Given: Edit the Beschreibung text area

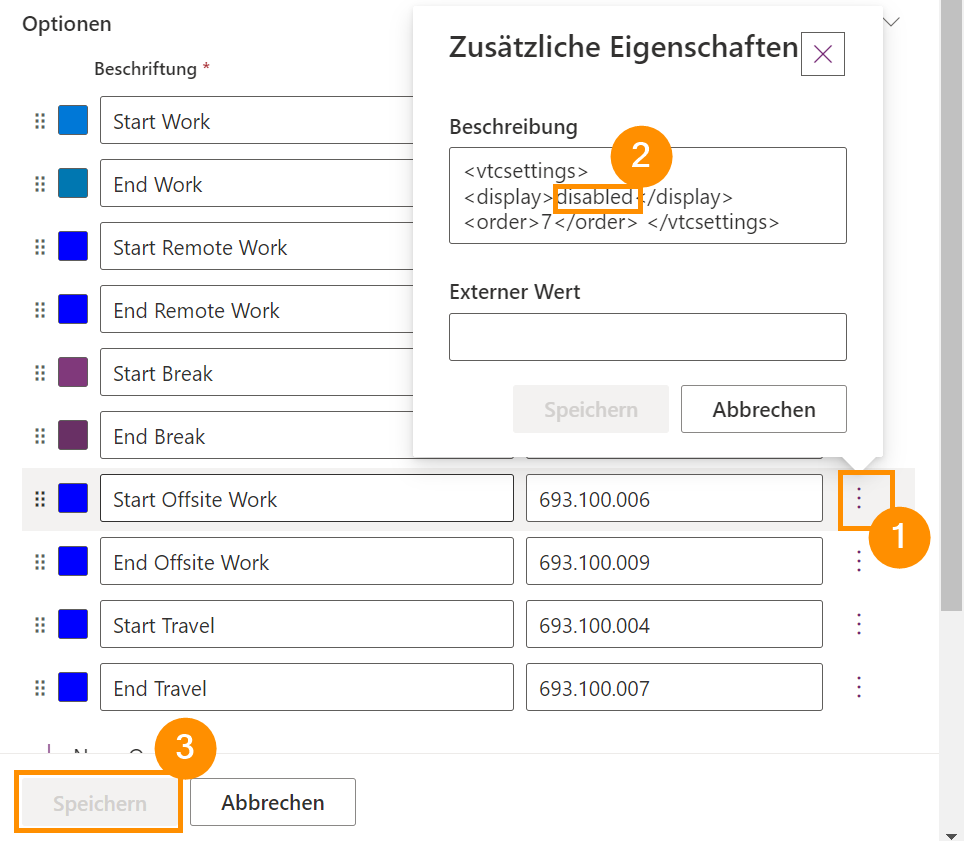Looking at the screenshot, I should coord(647,195).
